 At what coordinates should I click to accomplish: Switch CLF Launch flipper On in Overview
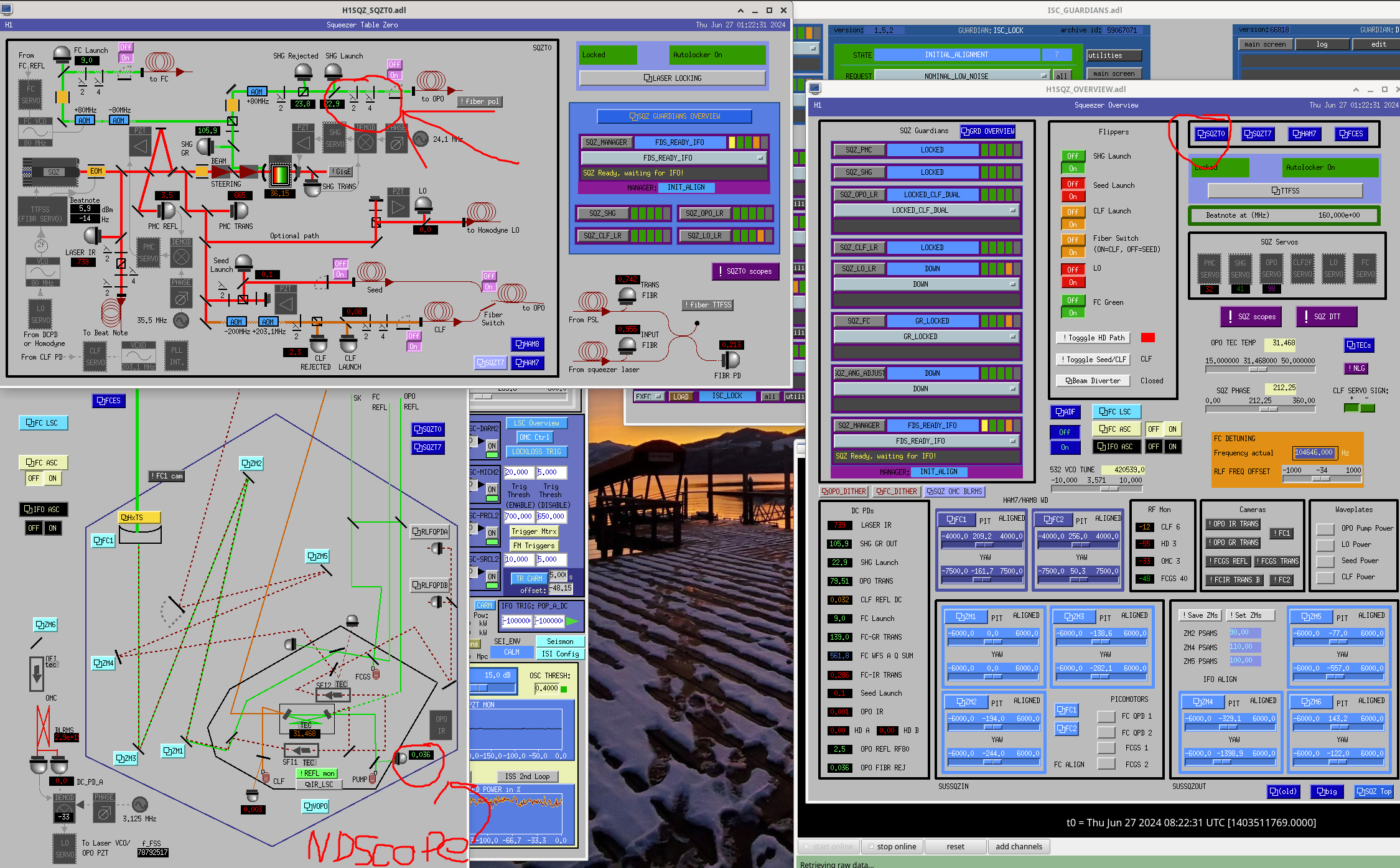(x=1073, y=225)
